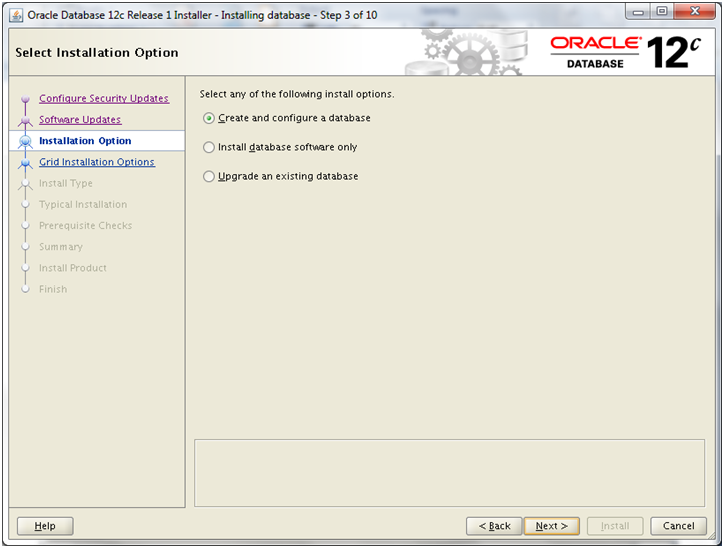The image size is (724, 548).
Task: Click the empty message area panel
Action: [449, 473]
